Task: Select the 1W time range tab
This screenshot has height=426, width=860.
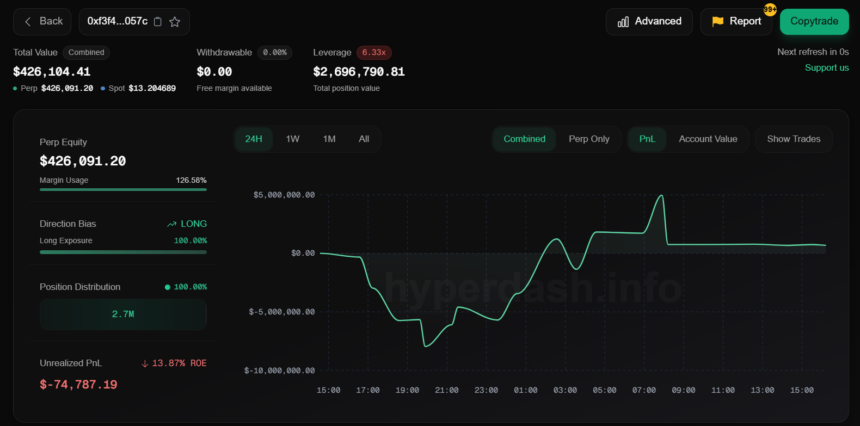Action: click(x=292, y=139)
